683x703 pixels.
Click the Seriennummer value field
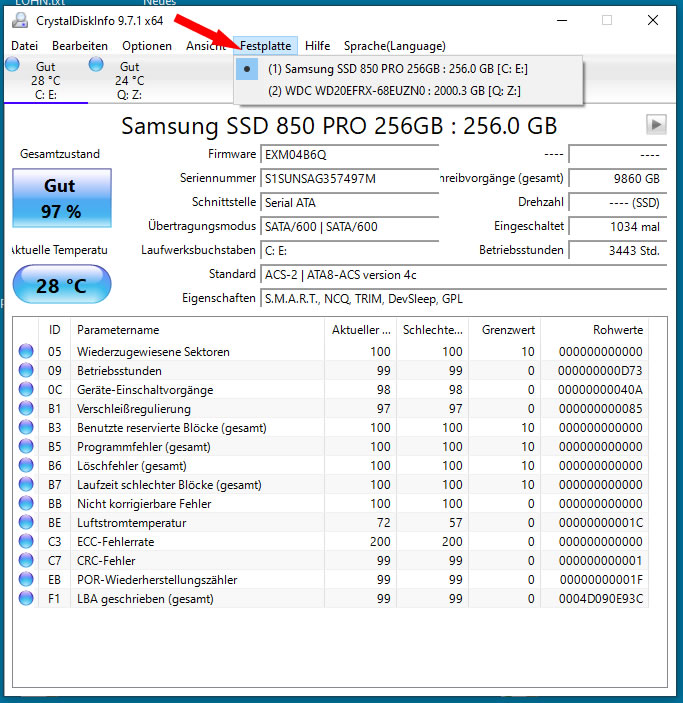tap(349, 178)
